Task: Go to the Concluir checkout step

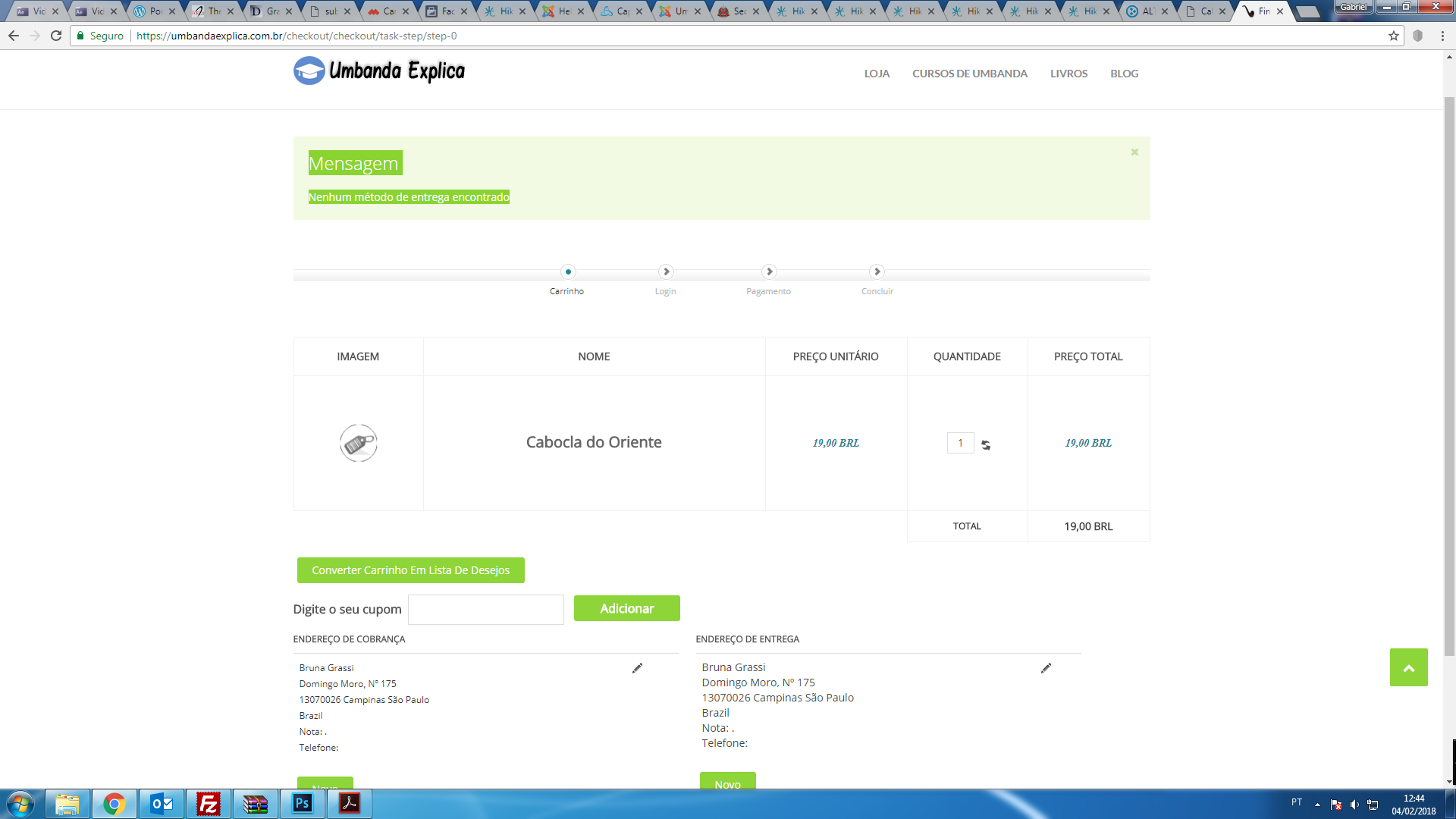Action: click(x=877, y=271)
